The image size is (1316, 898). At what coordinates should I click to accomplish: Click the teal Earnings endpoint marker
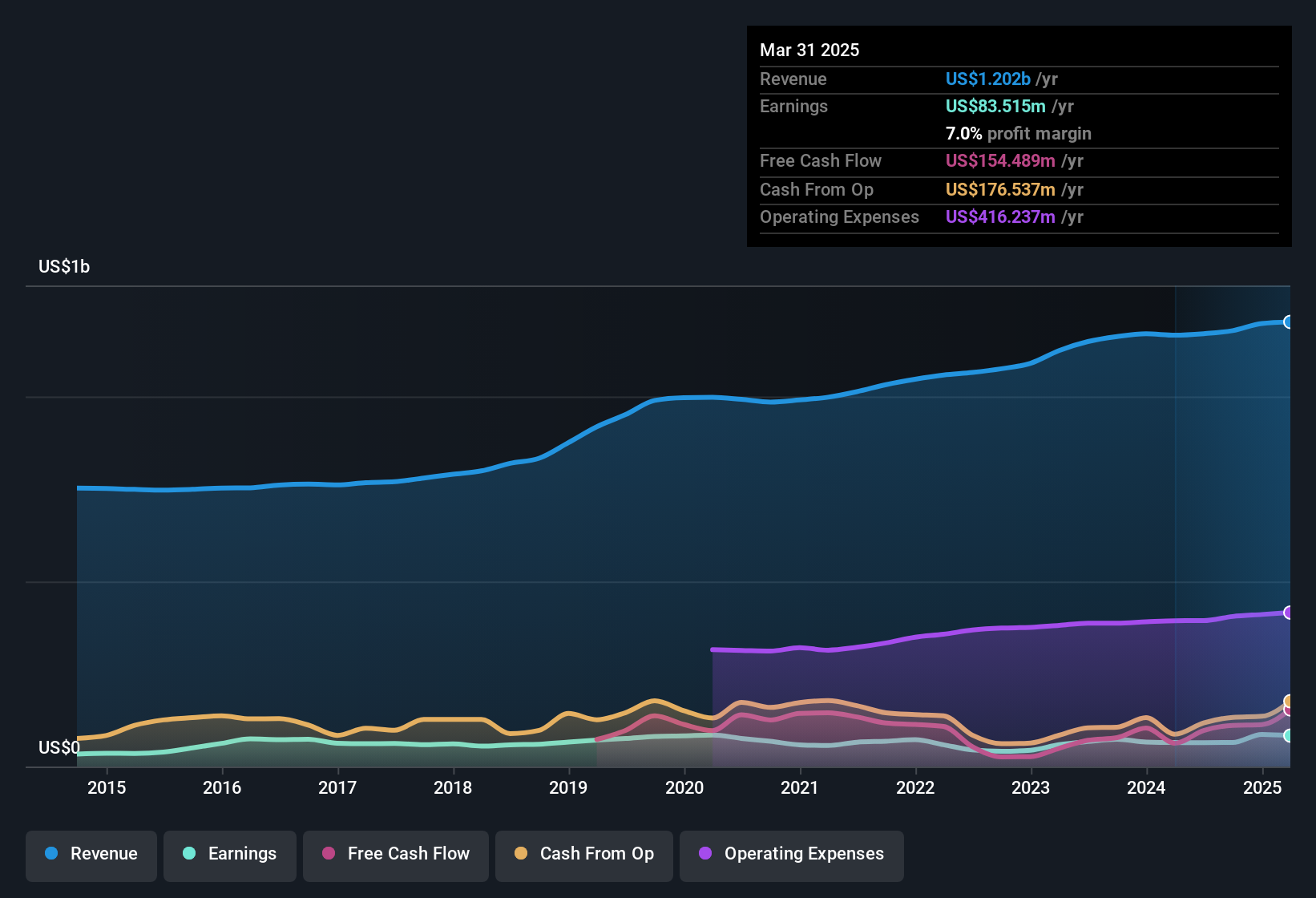coord(1289,735)
